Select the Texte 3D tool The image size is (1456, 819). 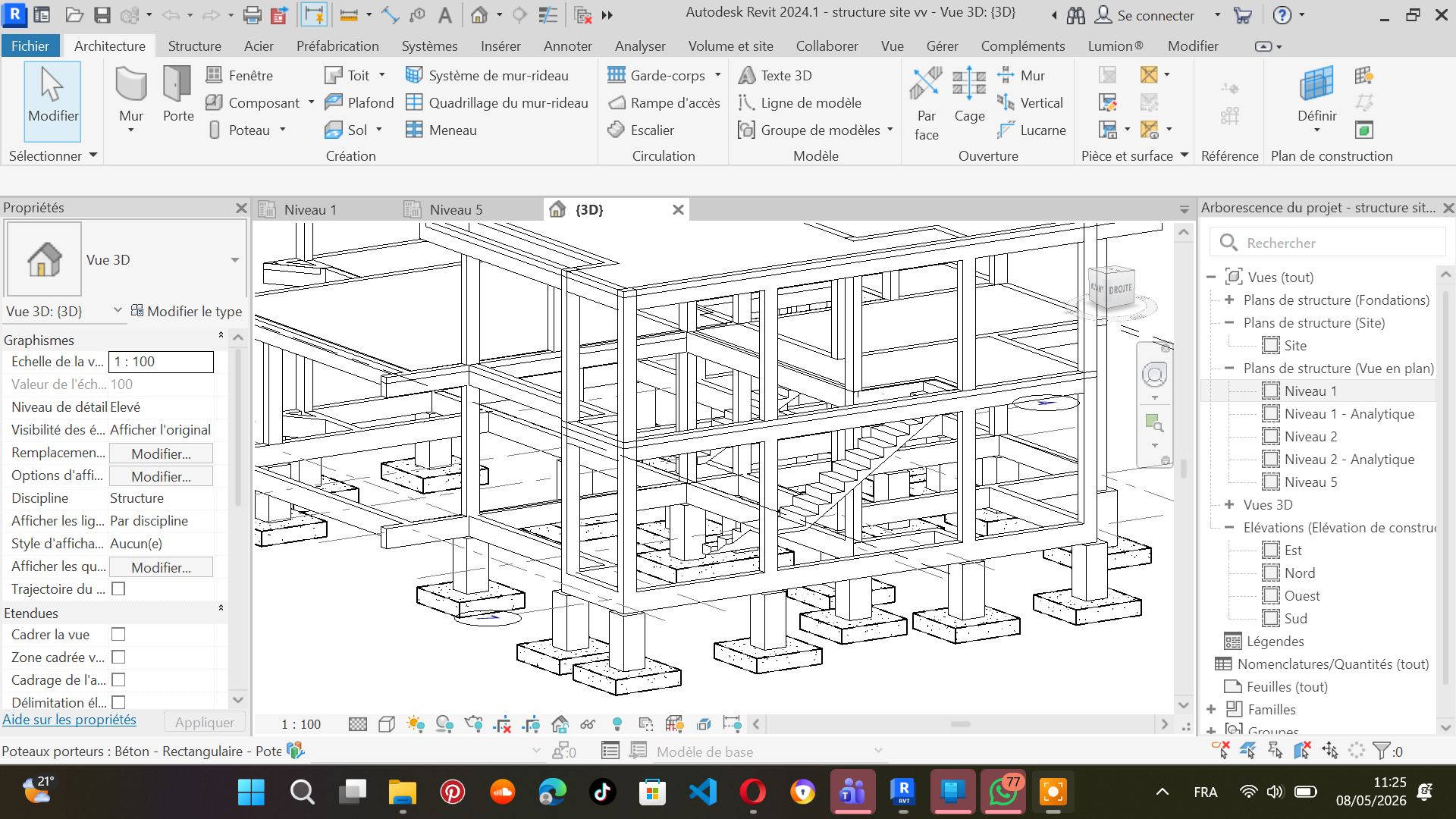click(775, 75)
